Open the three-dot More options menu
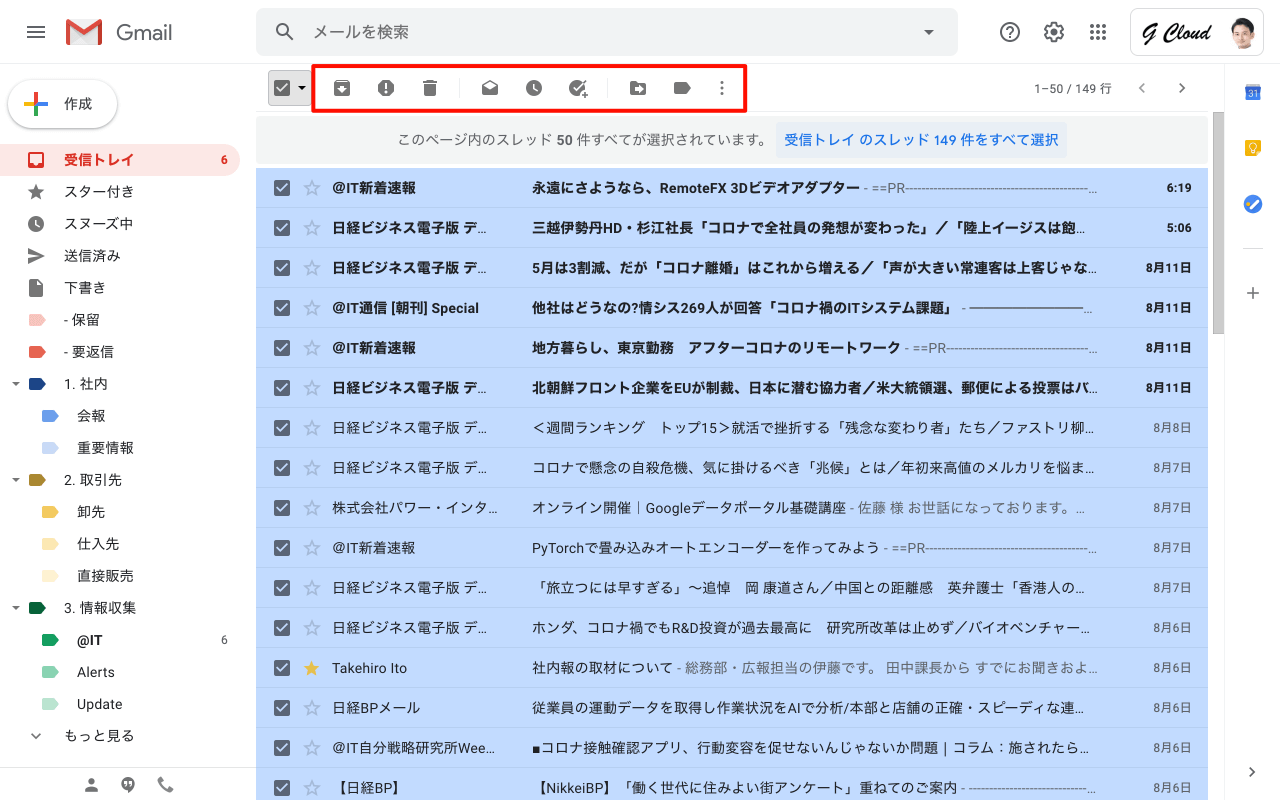Viewport: 1280px width, 800px height. (x=722, y=88)
